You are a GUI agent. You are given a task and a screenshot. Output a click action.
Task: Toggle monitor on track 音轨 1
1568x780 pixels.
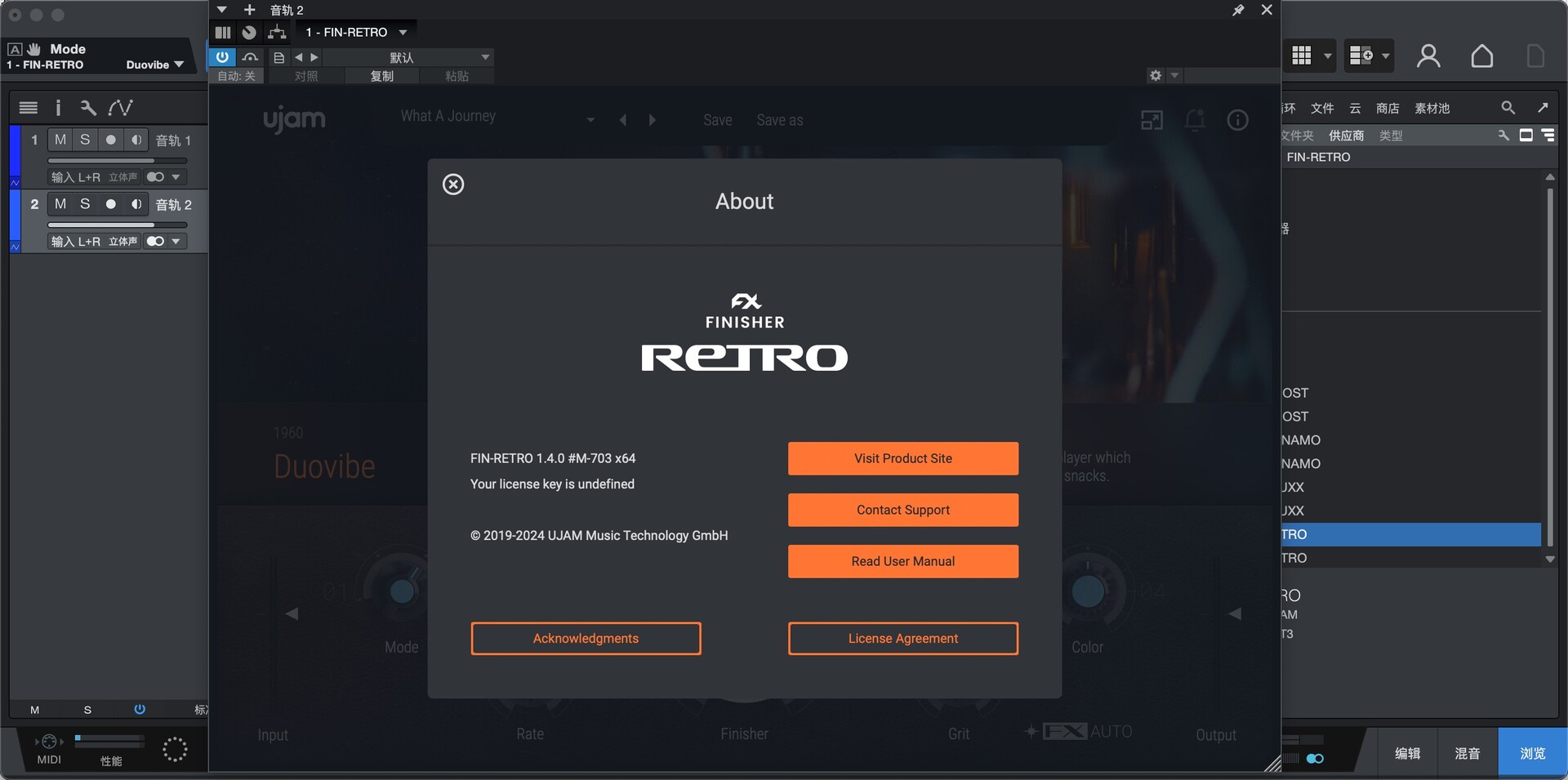click(136, 140)
